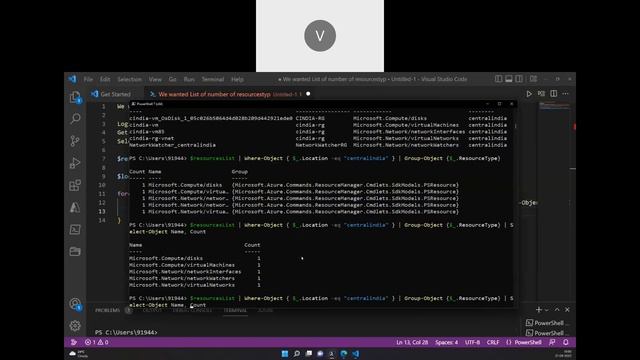Customize layout from the title bar icon

[x=533, y=79]
